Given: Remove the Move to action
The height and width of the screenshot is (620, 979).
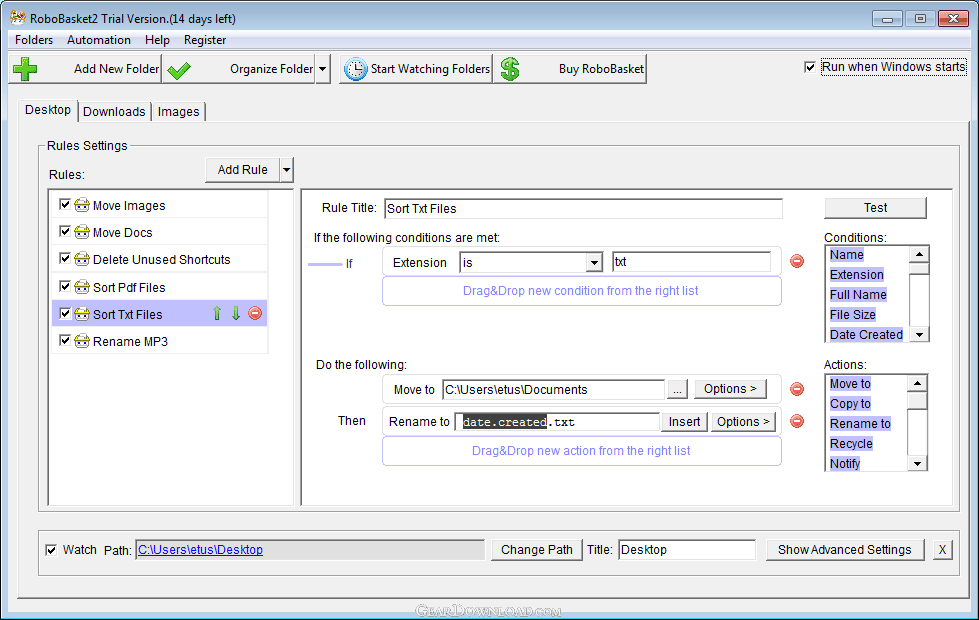Looking at the screenshot, I should coord(797,389).
